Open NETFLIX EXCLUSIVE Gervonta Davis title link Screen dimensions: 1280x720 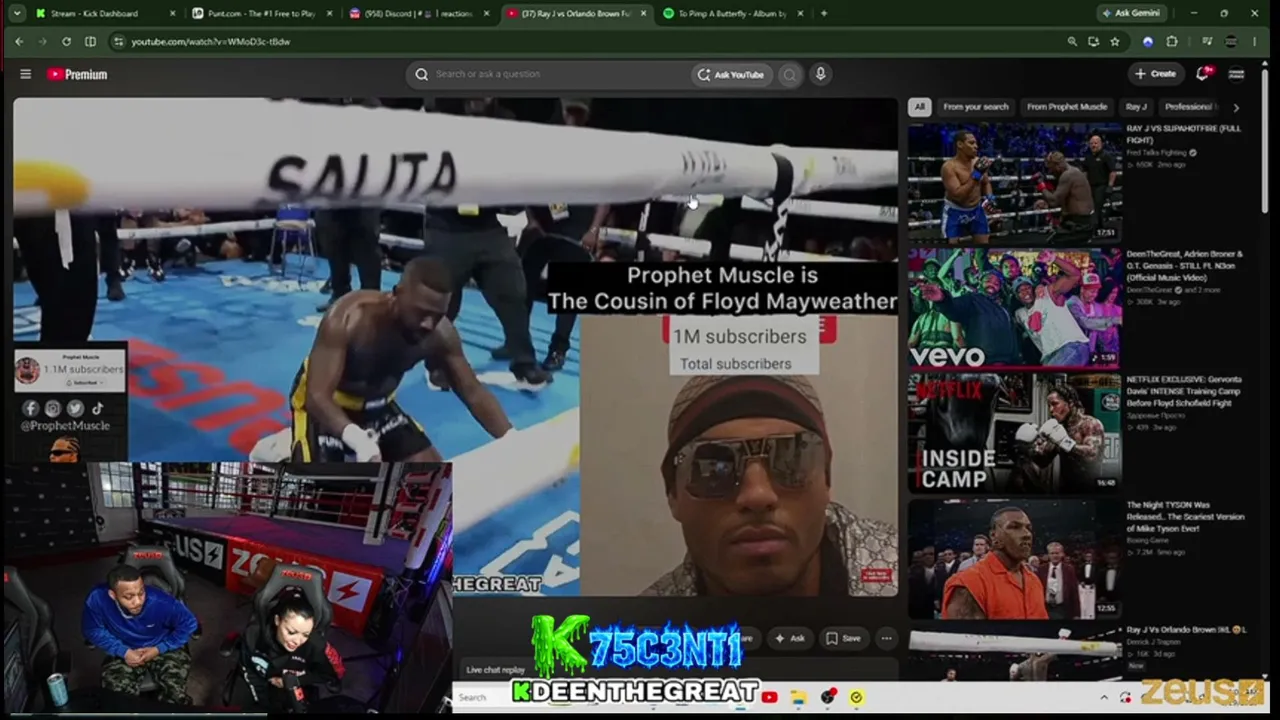pos(1184,391)
